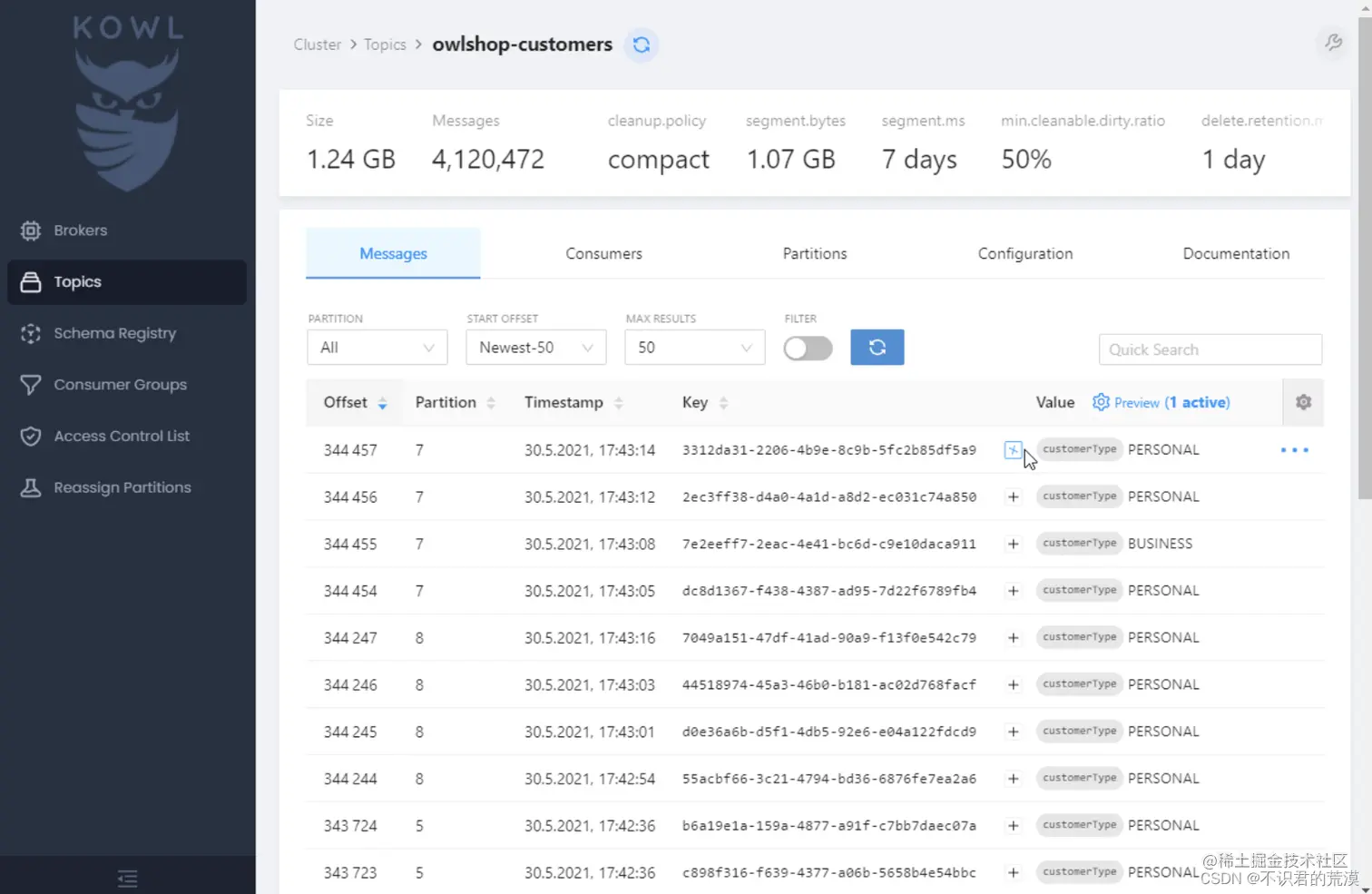
Task: Toggle the Filter switch
Action: click(808, 349)
